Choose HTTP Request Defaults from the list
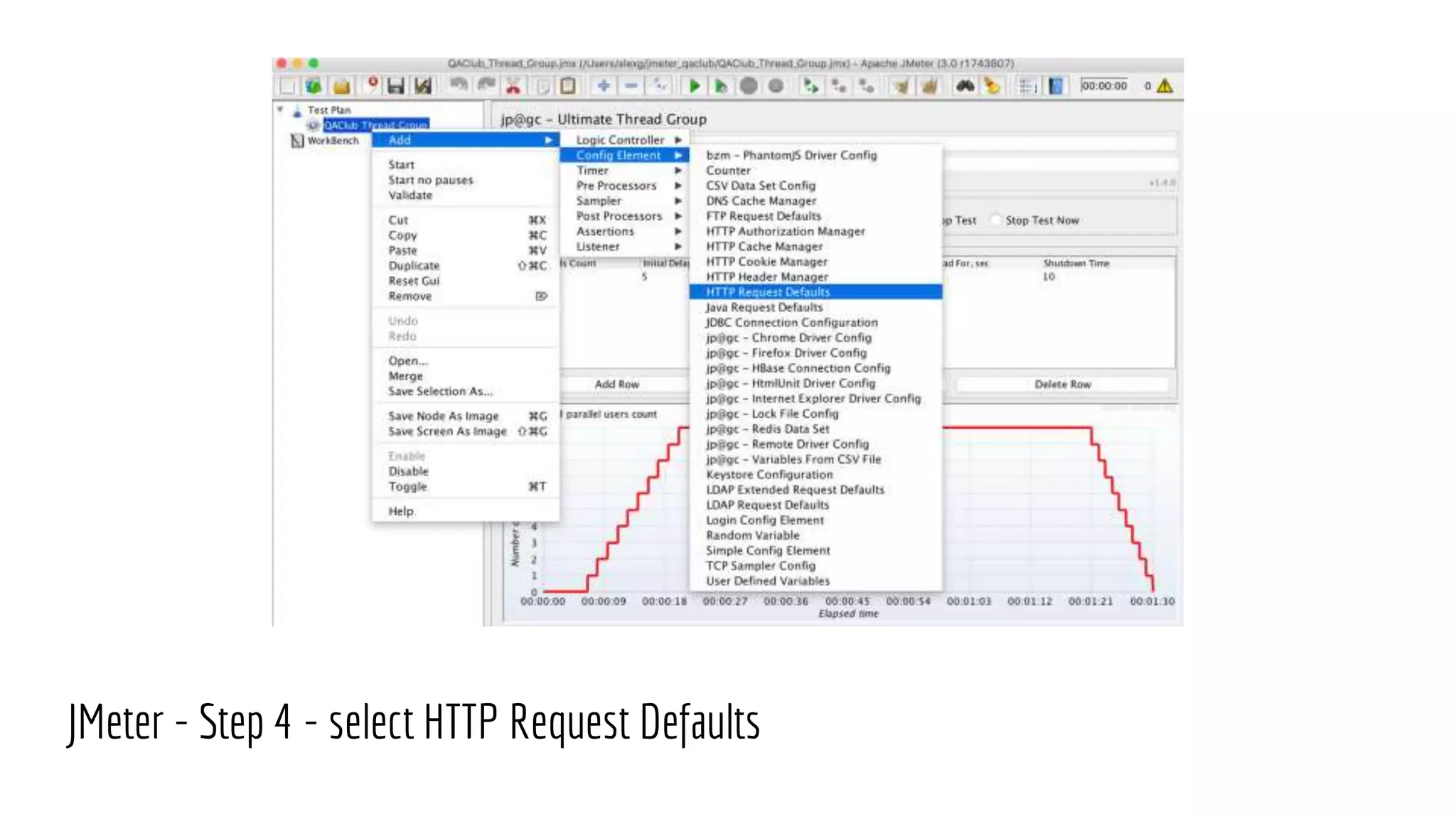 coord(815,292)
